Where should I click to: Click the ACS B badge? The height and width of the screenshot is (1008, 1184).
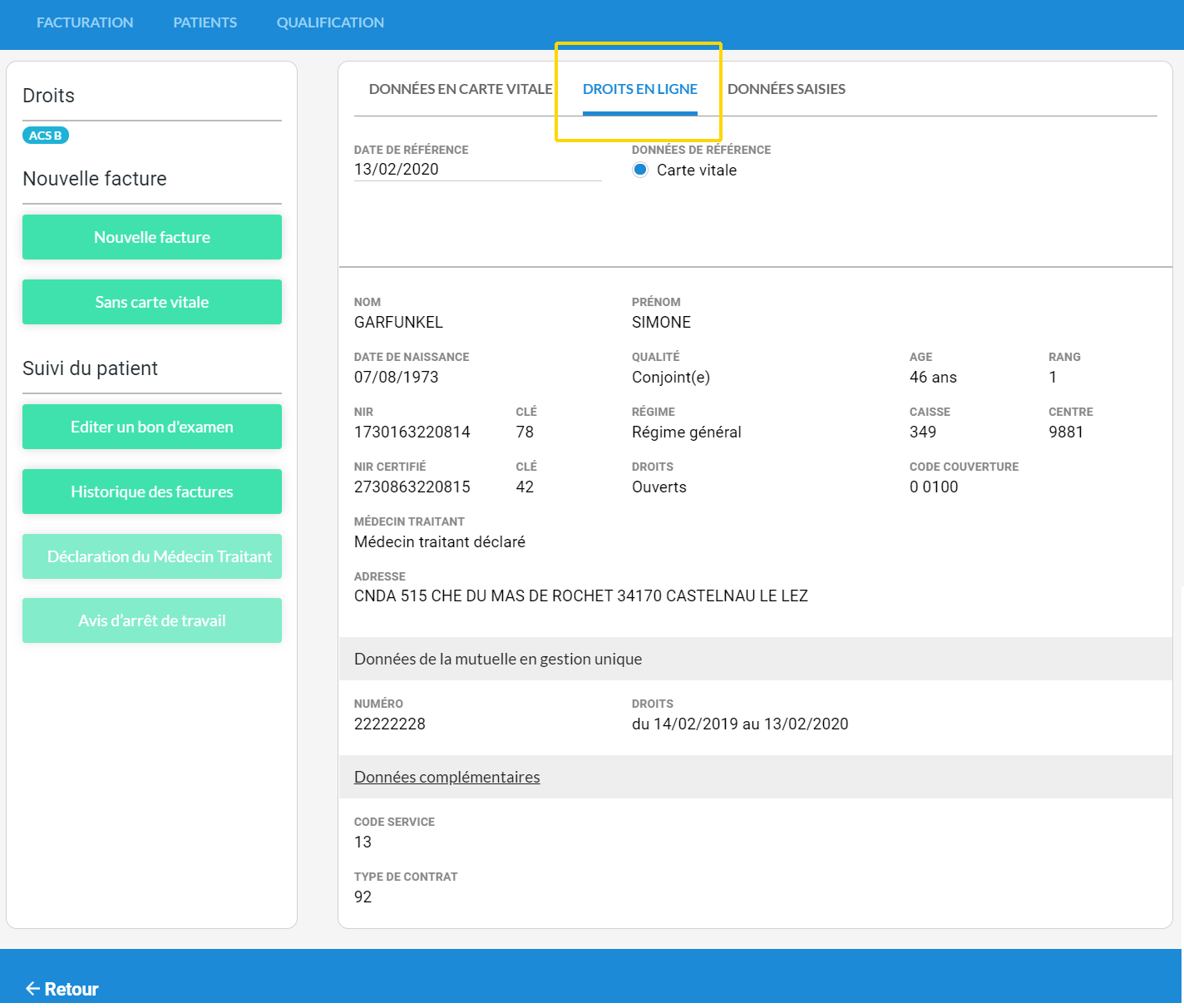pos(46,136)
